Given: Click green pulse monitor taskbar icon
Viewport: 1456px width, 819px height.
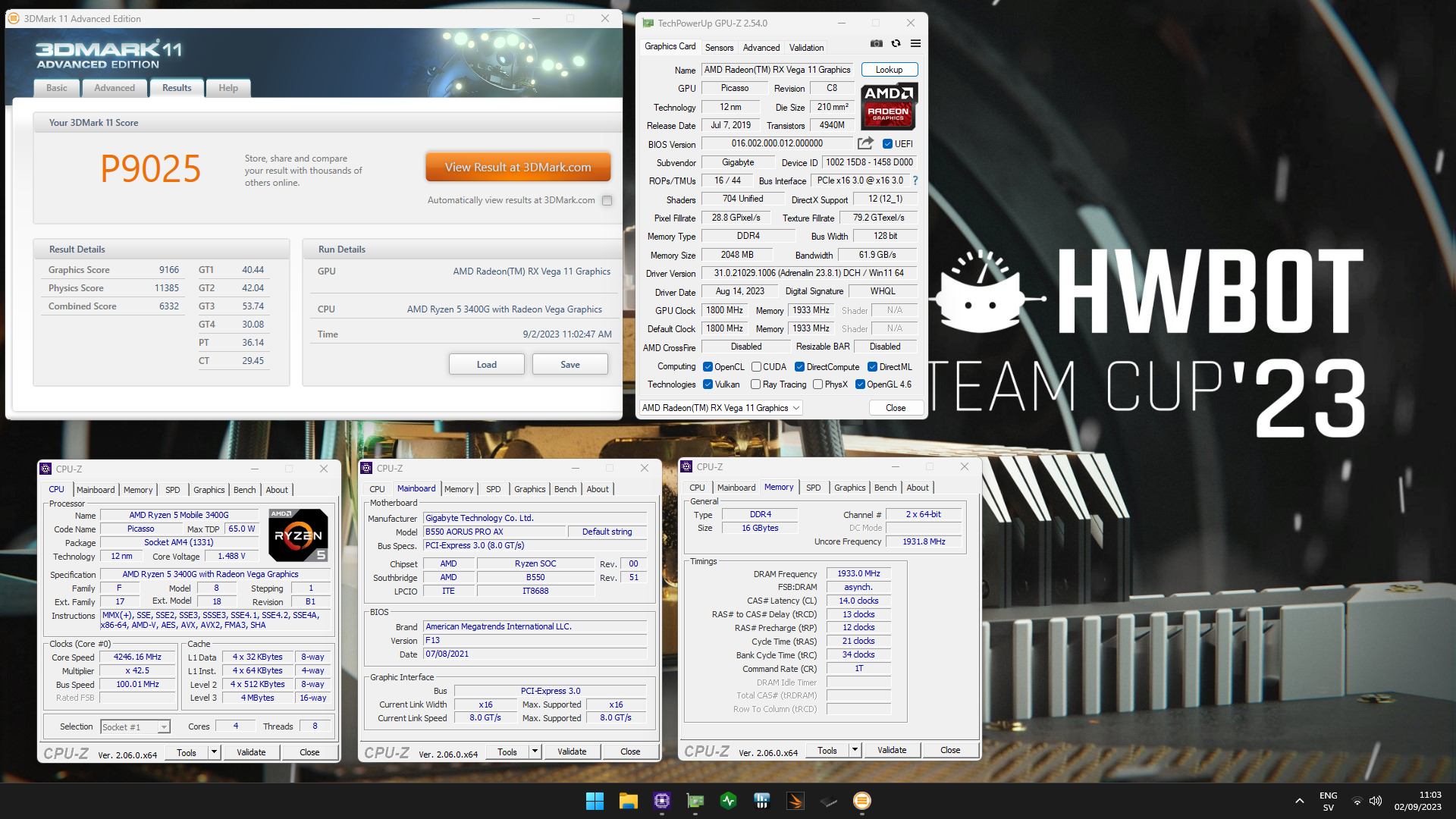Looking at the screenshot, I should (x=728, y=801).
